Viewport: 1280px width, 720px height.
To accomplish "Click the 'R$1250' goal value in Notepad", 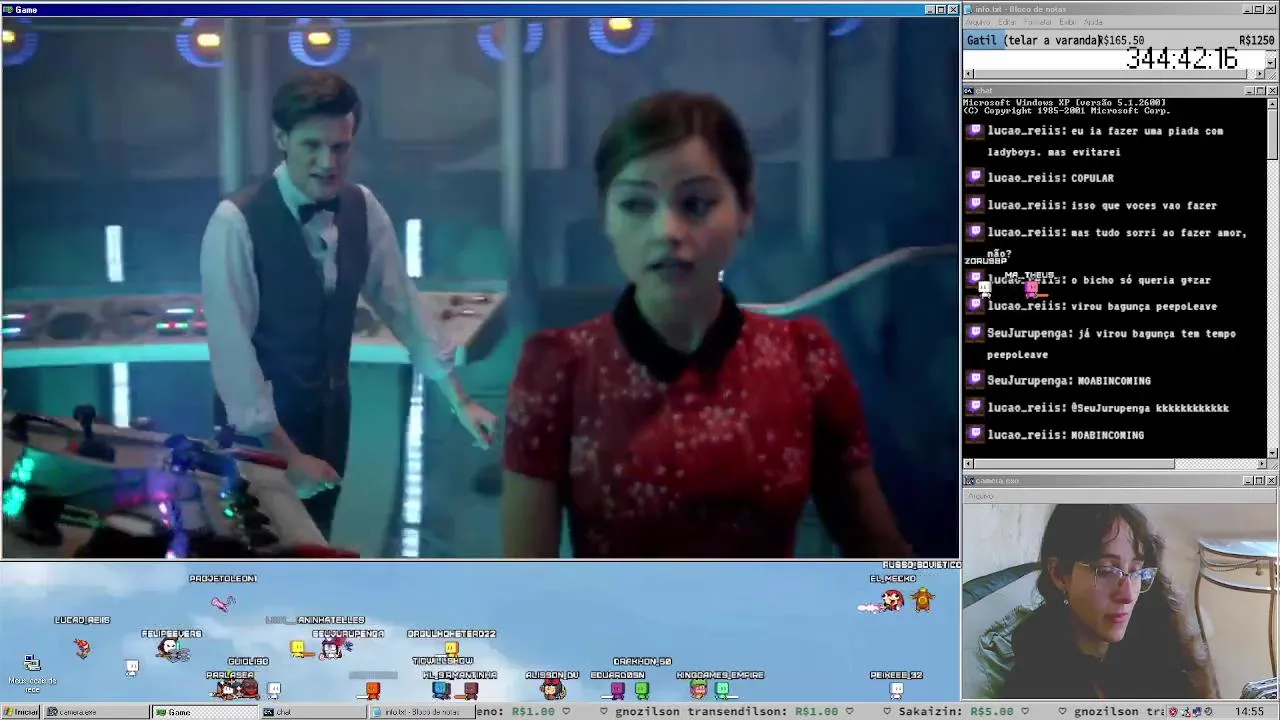I will click(1256, 41).
